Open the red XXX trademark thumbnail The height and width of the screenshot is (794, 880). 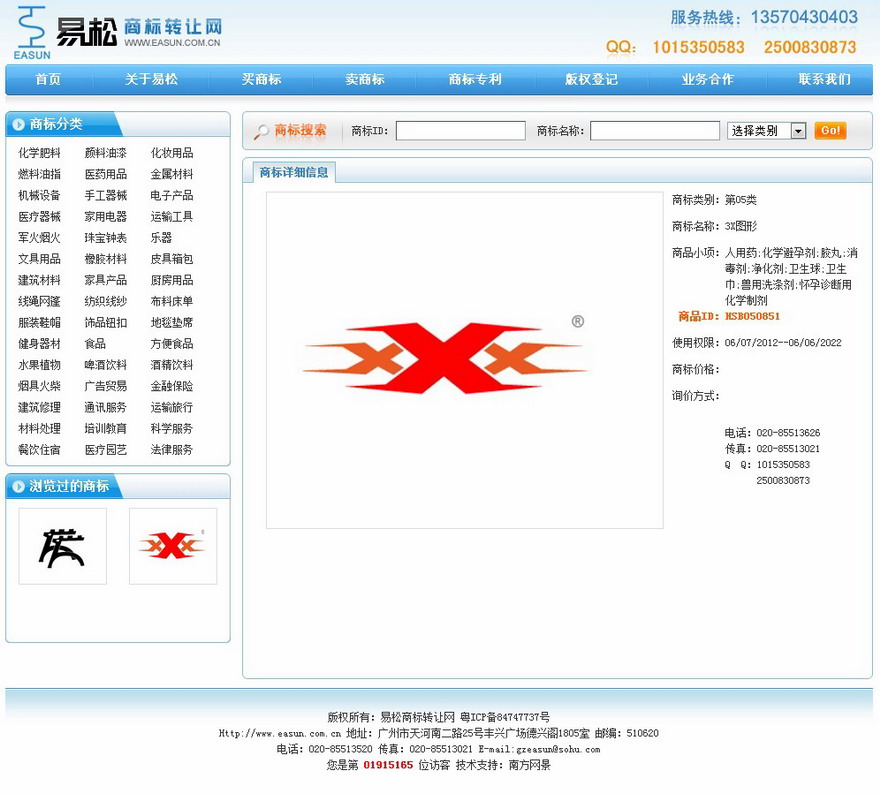point(173,547)
